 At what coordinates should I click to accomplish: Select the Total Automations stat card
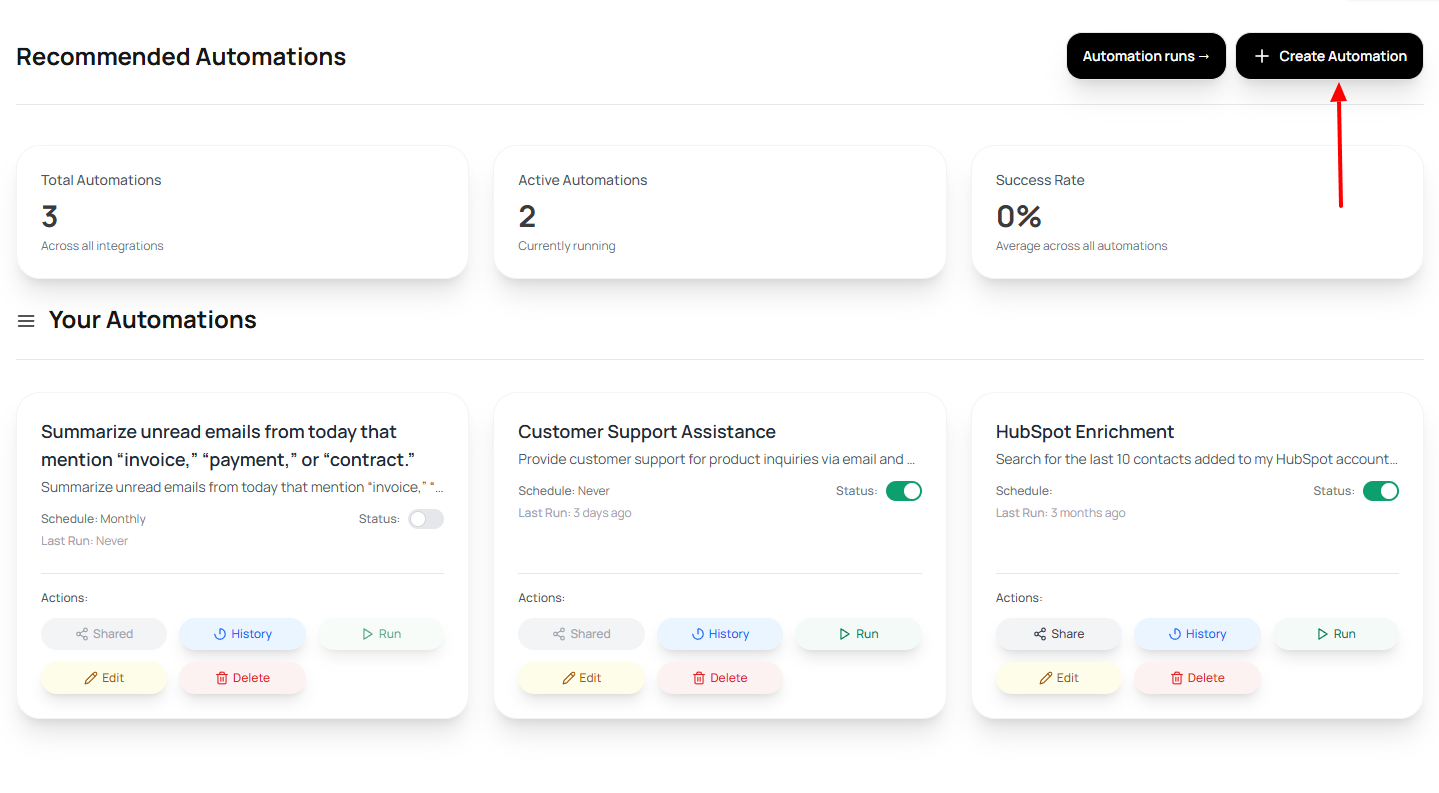point(242,212)
